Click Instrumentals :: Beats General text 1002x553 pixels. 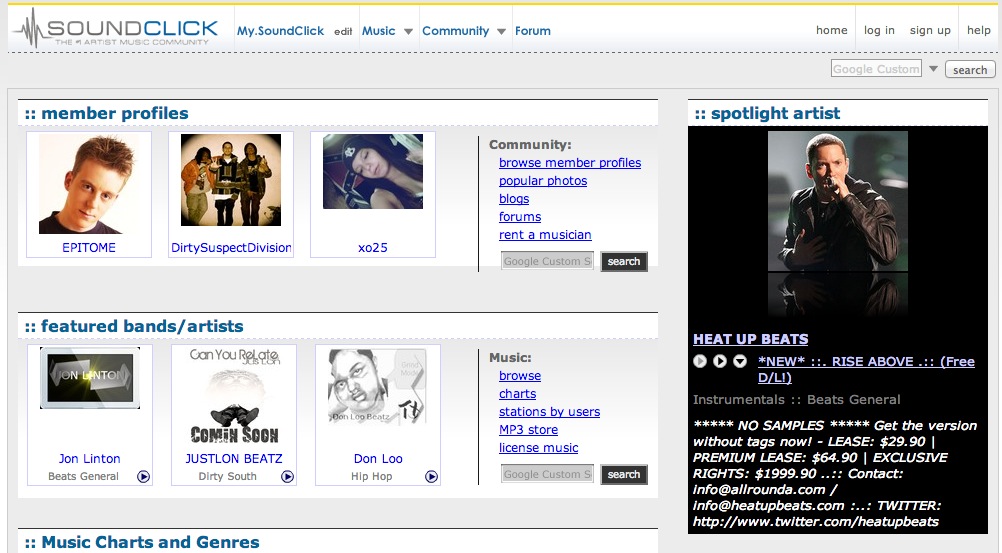797,400
